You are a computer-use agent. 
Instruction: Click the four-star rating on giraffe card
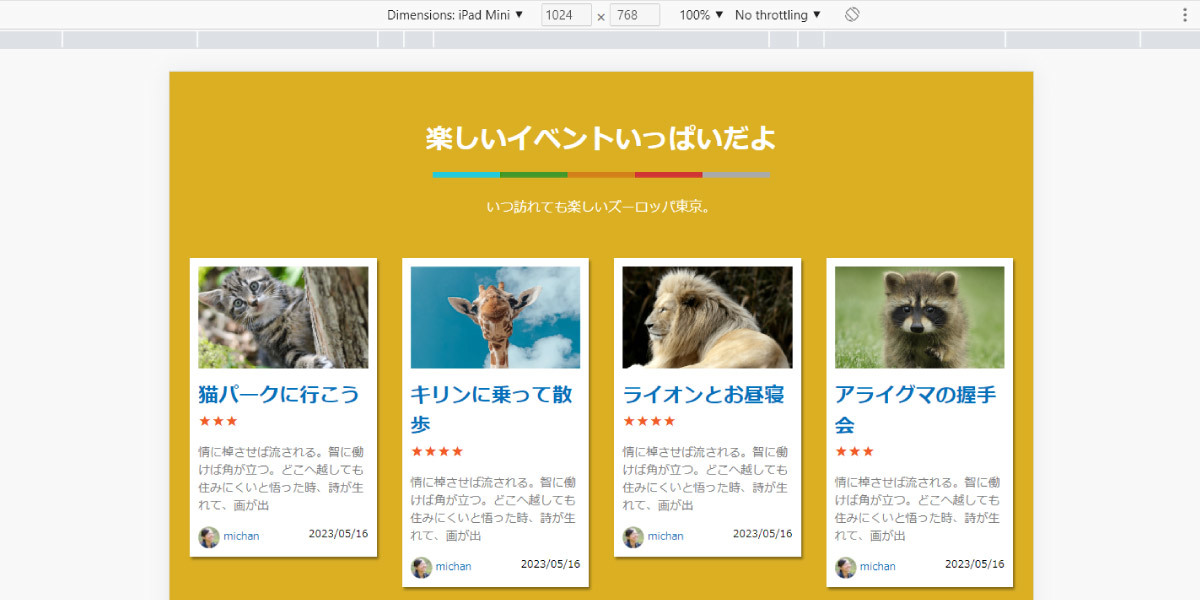(x=437, y=452)
